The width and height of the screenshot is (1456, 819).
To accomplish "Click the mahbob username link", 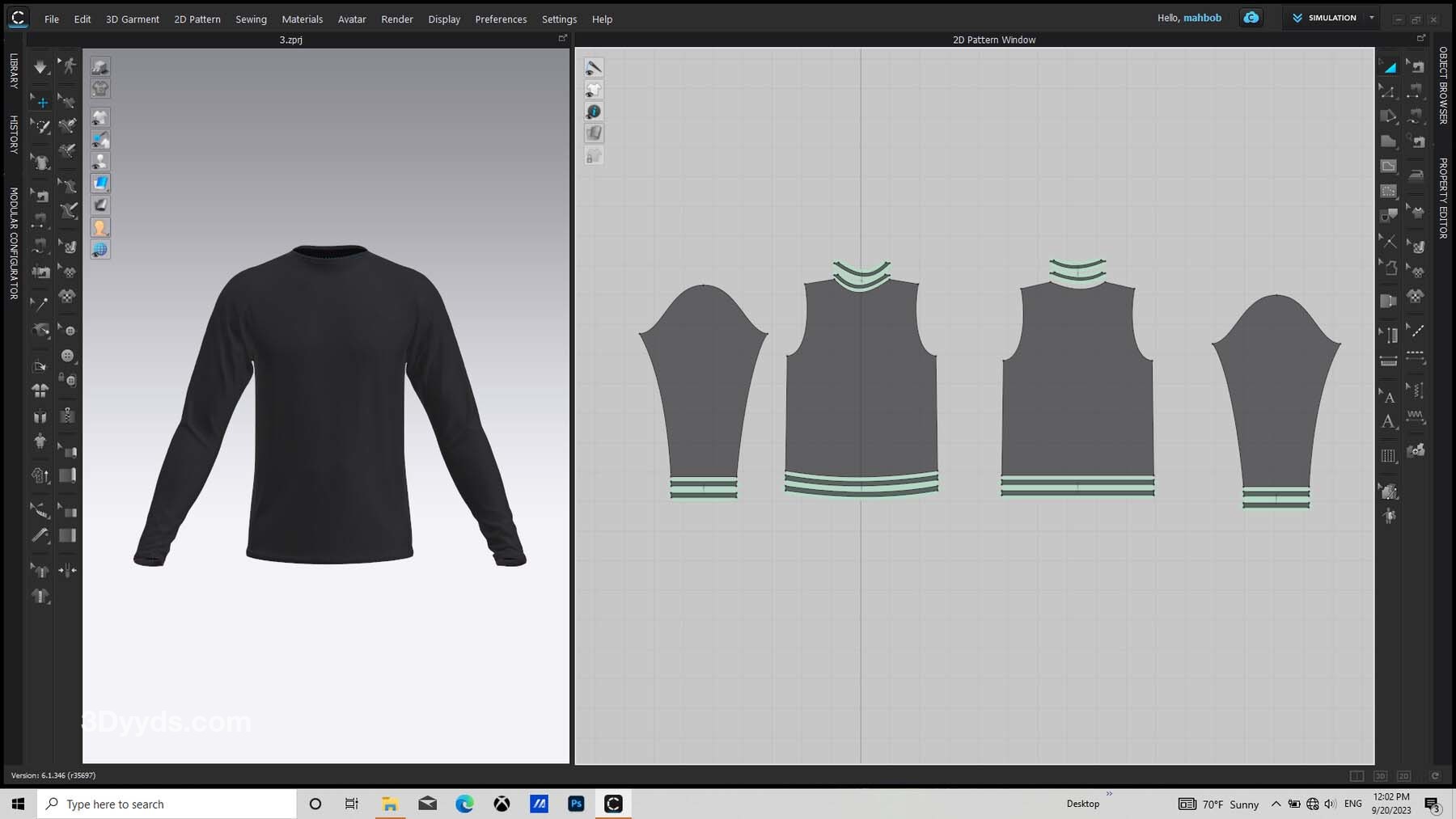I will (1202, 18).
